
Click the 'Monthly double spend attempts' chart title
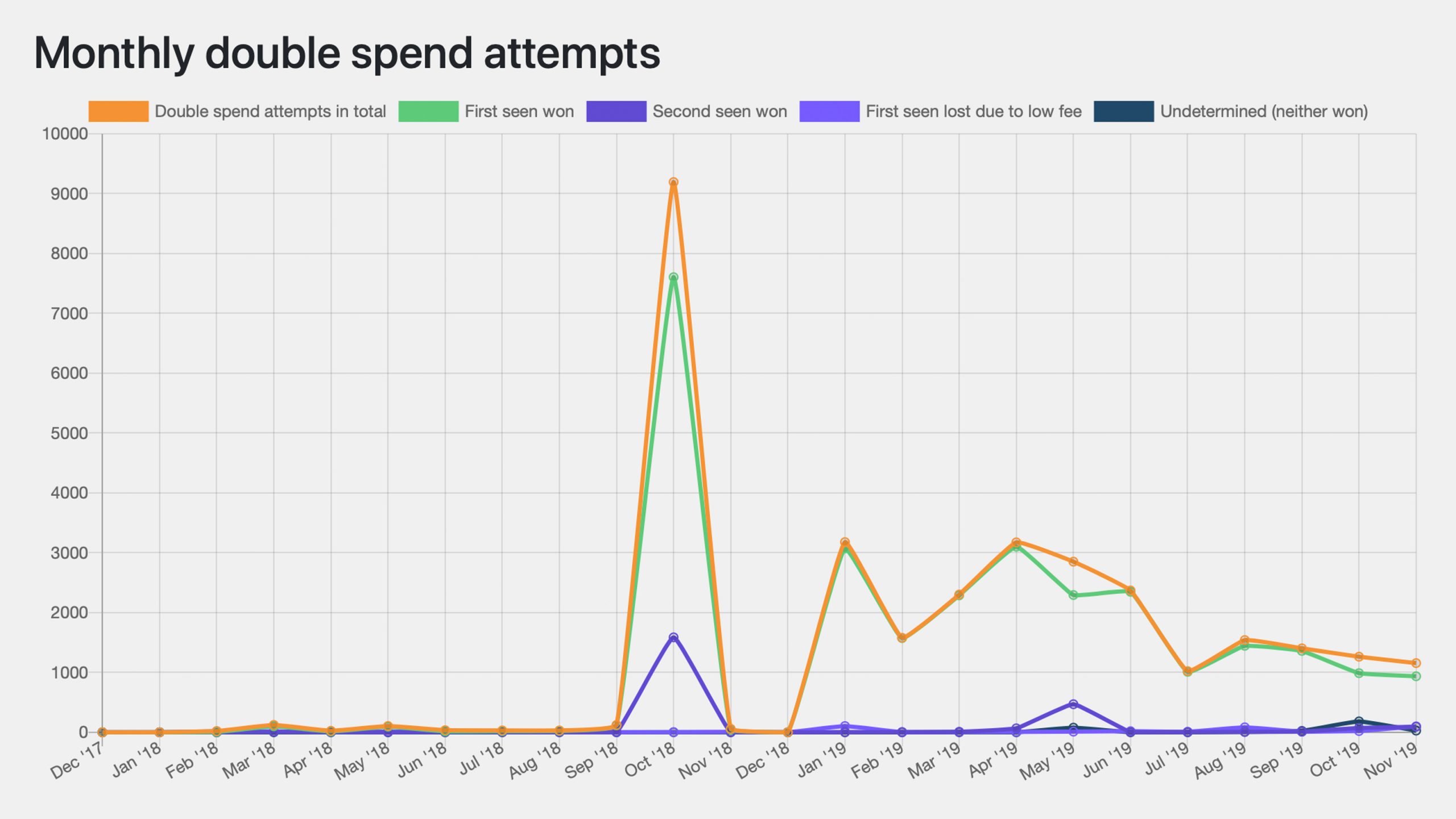coord(347,53)
